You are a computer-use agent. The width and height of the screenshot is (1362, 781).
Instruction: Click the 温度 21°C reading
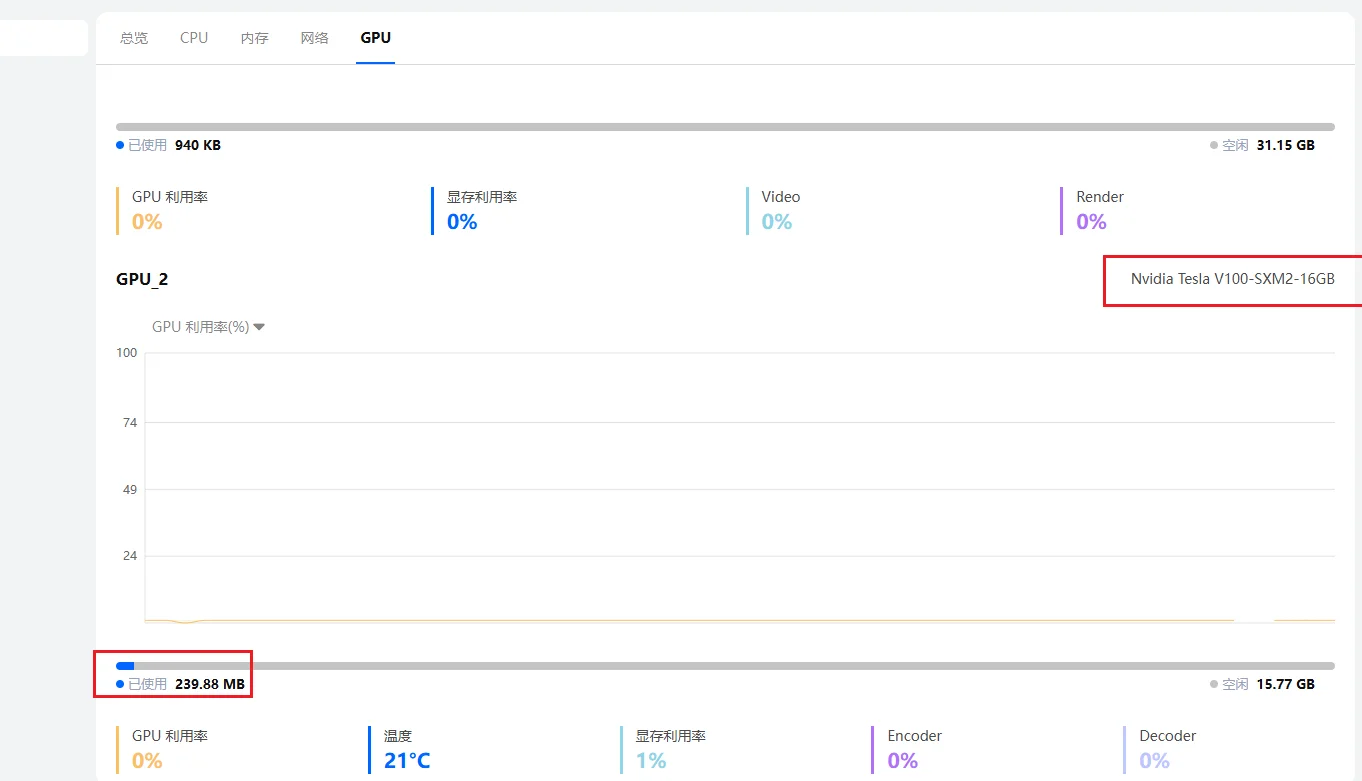coord(406,760)
